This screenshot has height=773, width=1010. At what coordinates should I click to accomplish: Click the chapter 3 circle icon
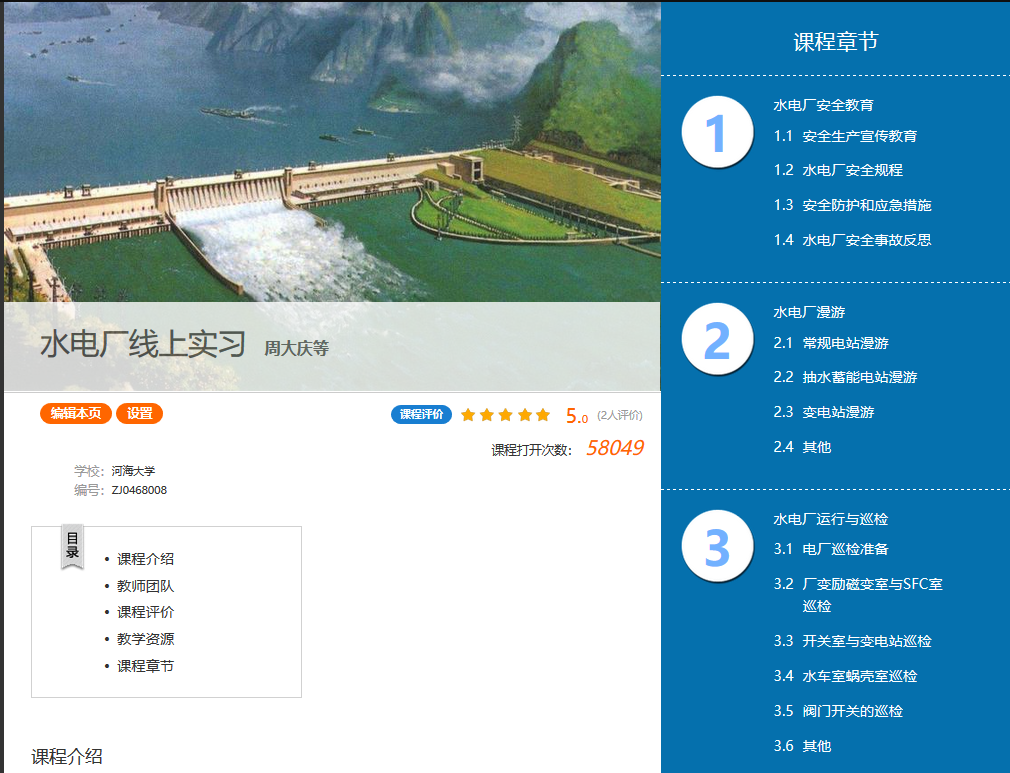pos(717,547)
